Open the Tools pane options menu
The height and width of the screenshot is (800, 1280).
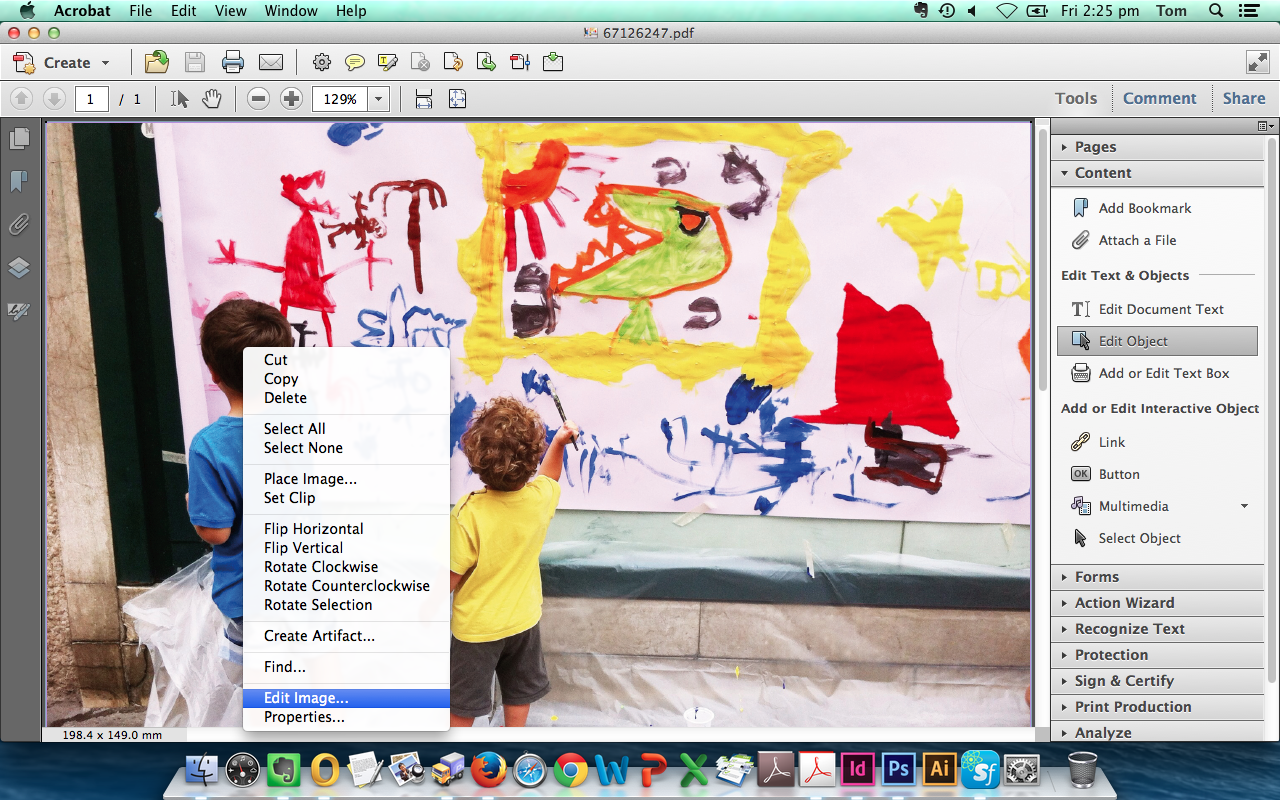pos(1267,126)
